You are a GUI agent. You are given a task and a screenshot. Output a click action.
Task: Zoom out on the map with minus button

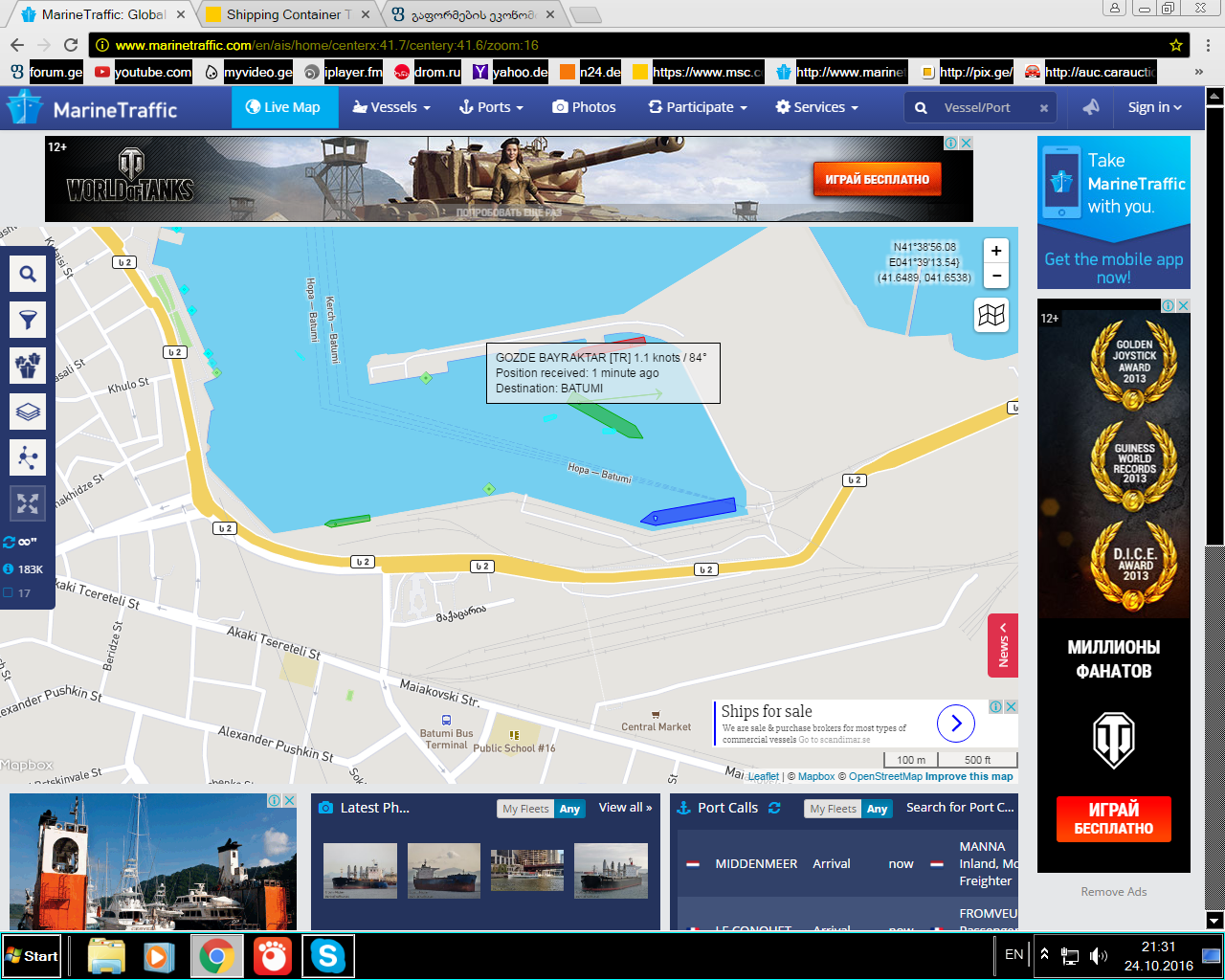pos(996,276)
